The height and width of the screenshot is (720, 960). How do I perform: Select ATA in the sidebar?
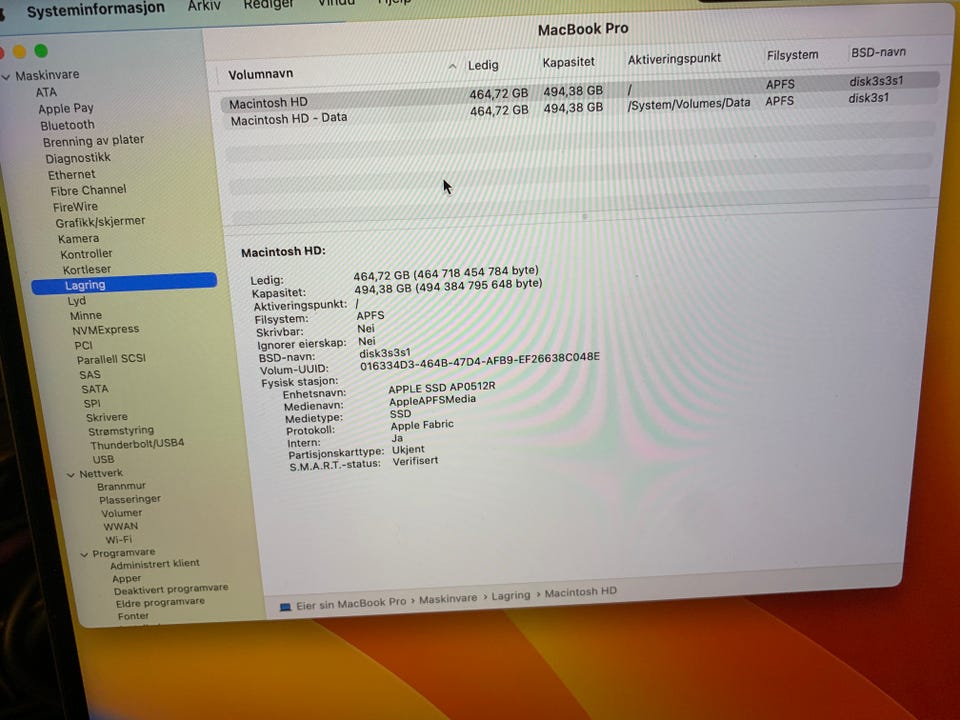click(46, 92)
